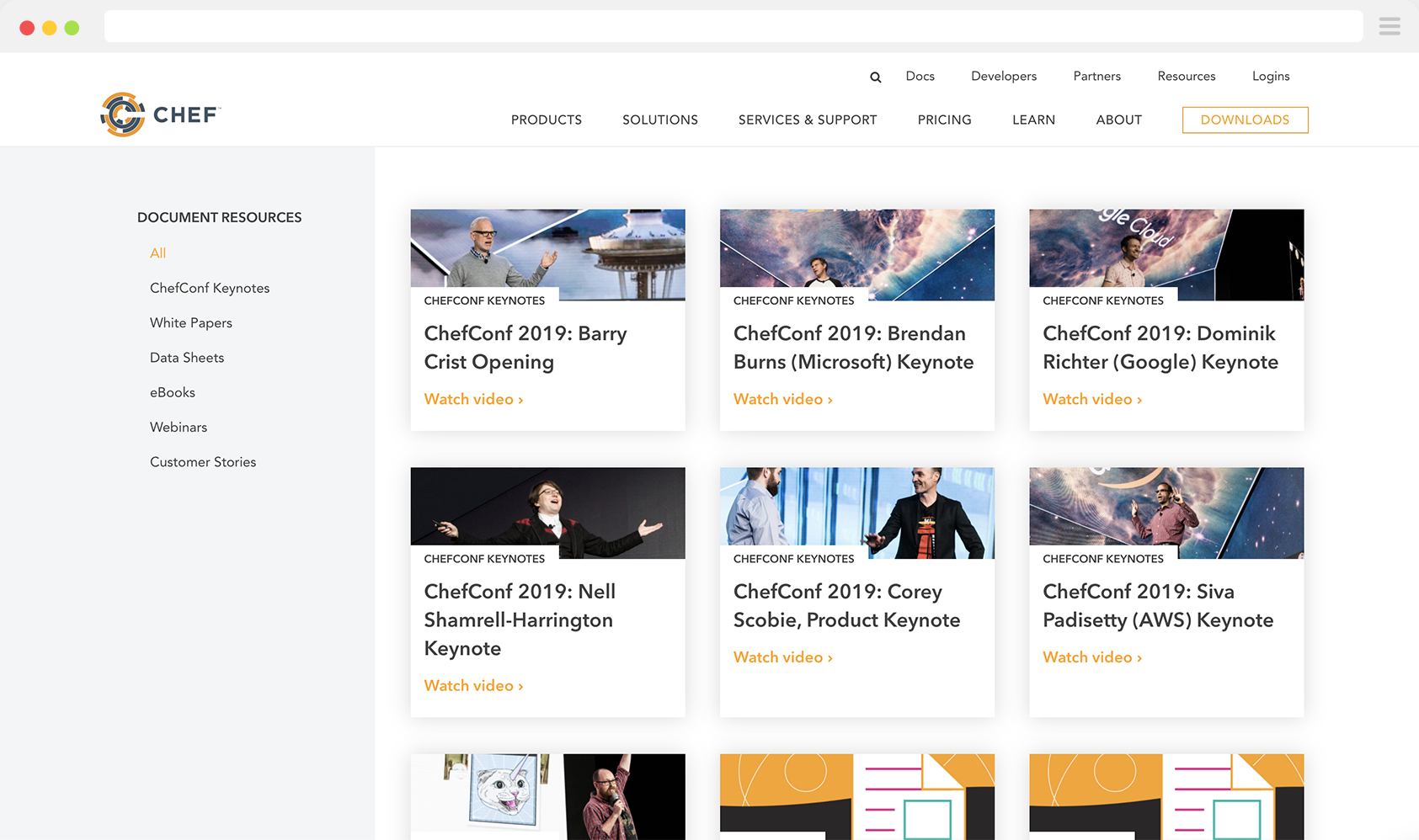Click title Nell Shamrell-Harrington Keynote
Screen dimensions: 1419x840
pos(520,619)
